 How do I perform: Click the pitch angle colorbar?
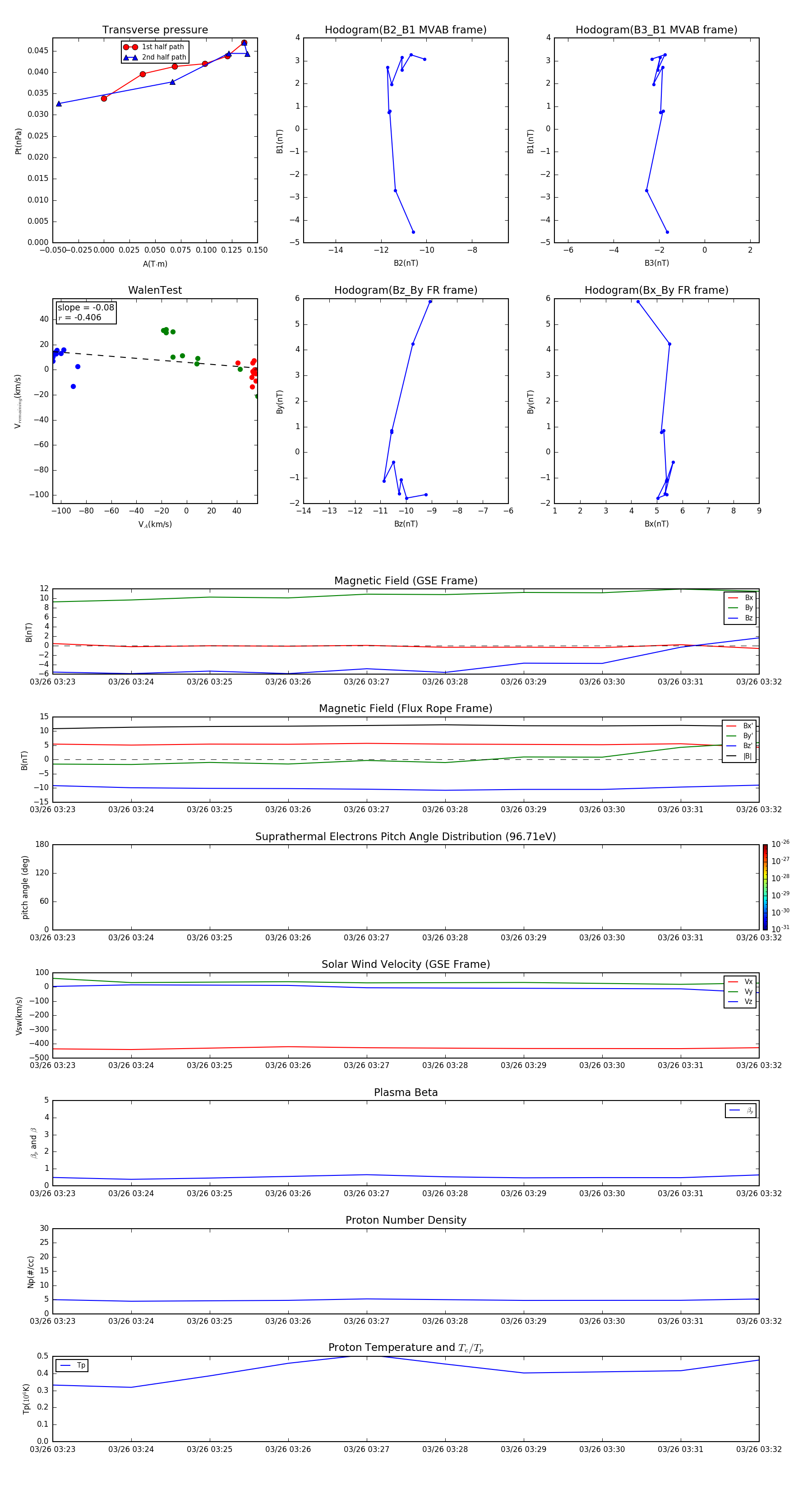pos(765,887)
